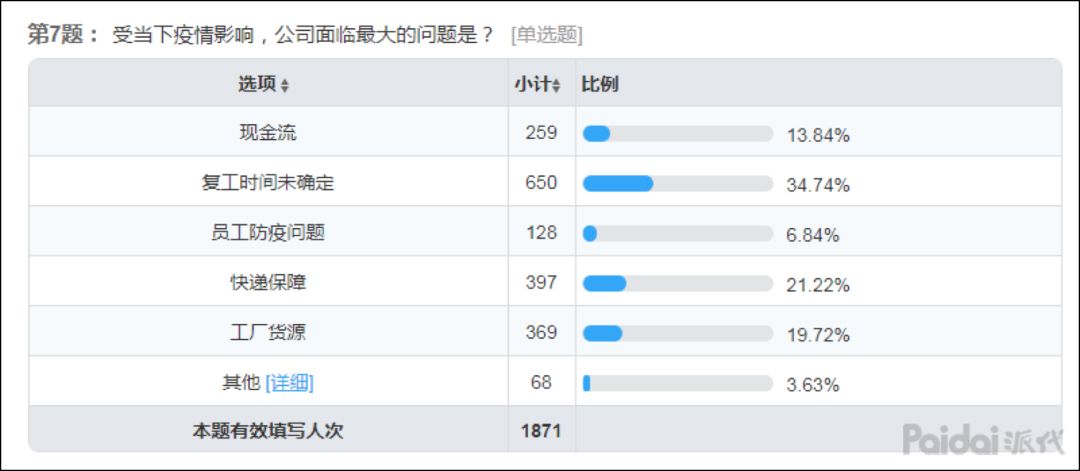1080x471 pixels.
Task: Click the 其他 progress bar
Action: tap(677, 383)
